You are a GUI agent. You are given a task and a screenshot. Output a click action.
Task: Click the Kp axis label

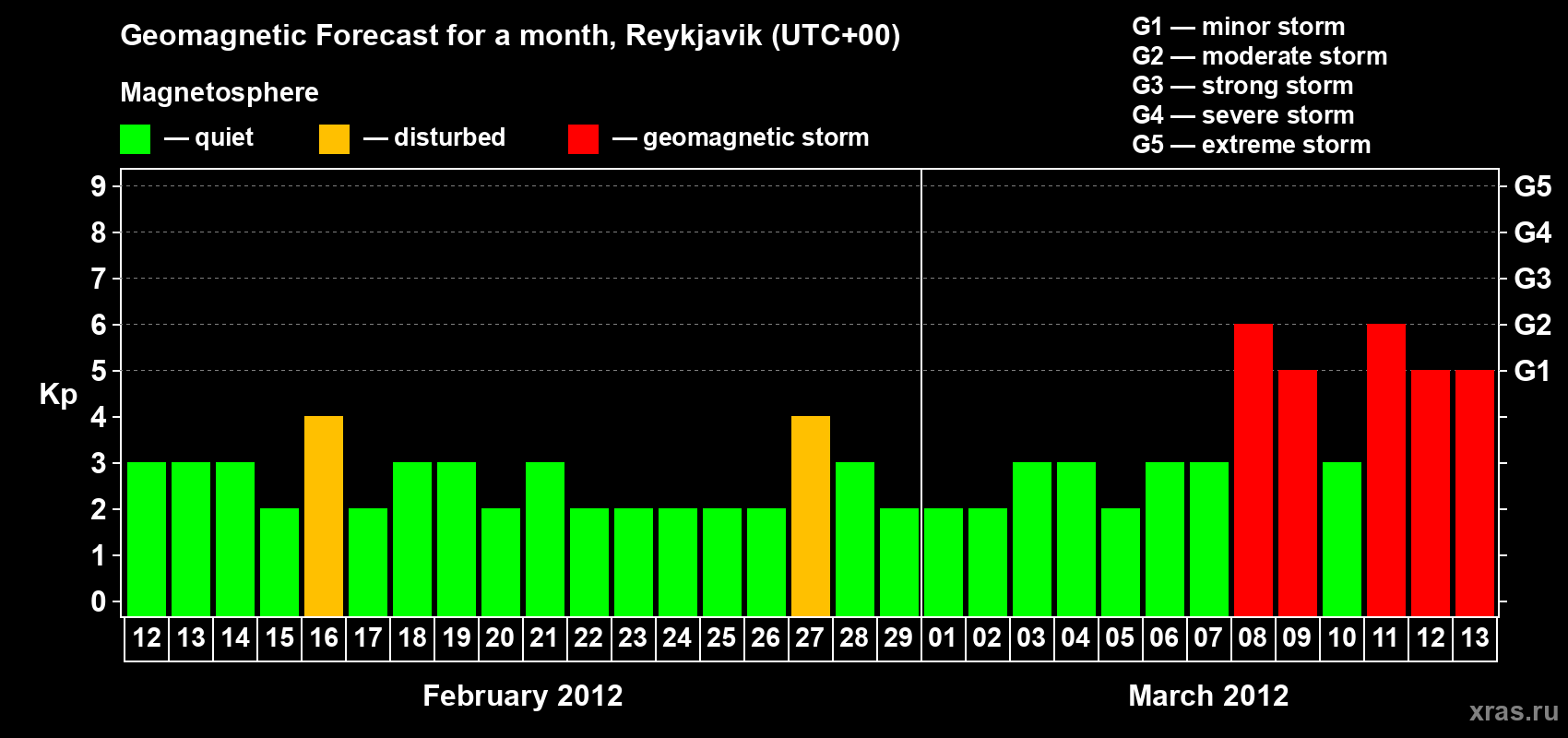58,396
